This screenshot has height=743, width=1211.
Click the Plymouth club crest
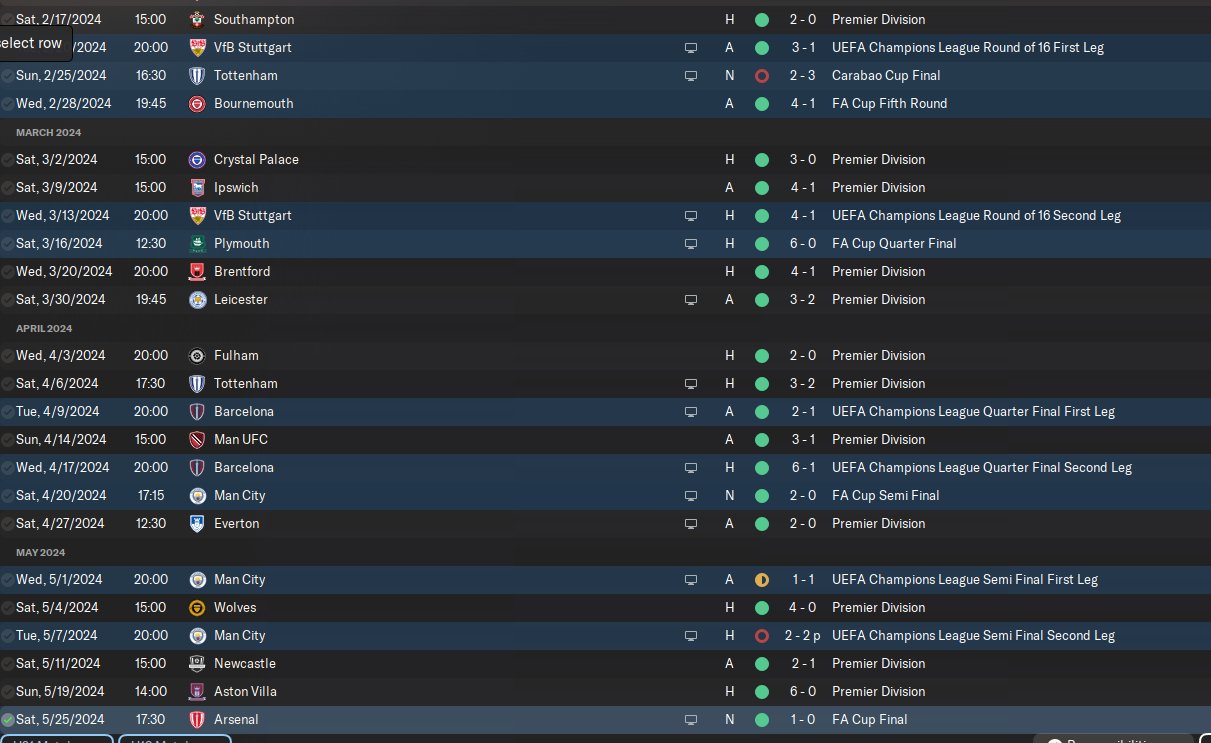(x=197, y=243)
